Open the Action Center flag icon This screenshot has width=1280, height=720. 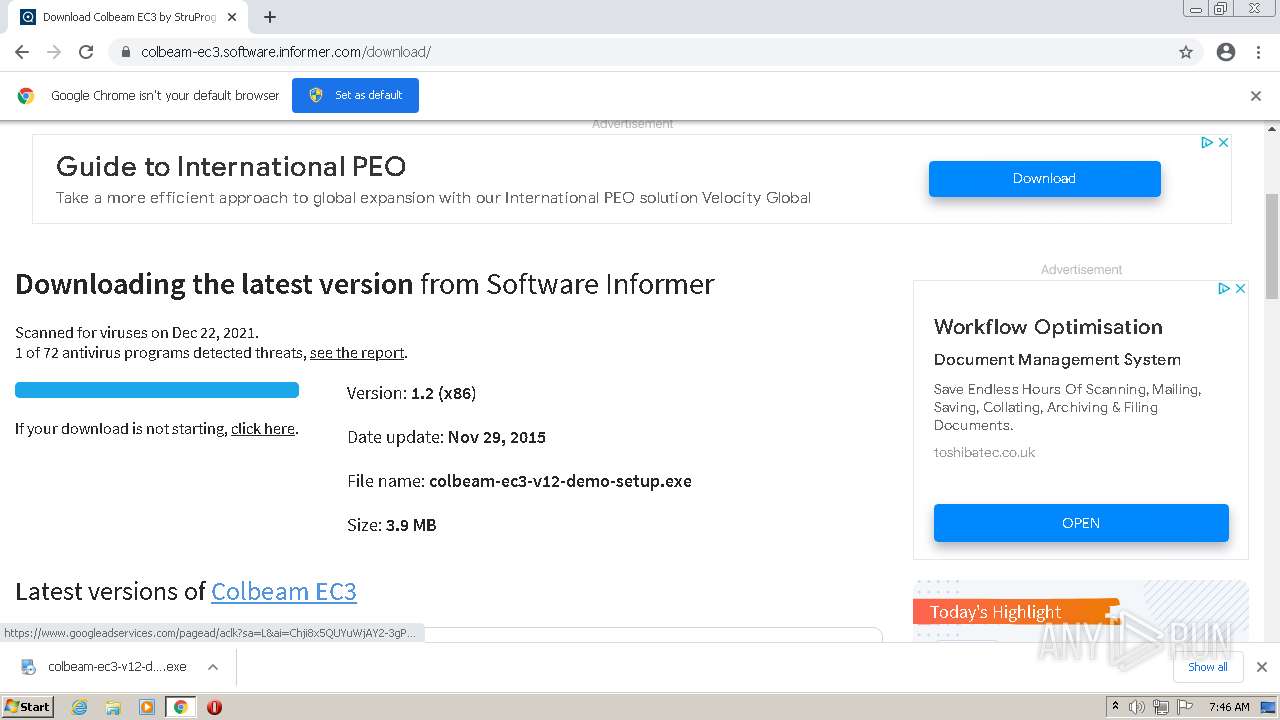tap(1184, 707)
